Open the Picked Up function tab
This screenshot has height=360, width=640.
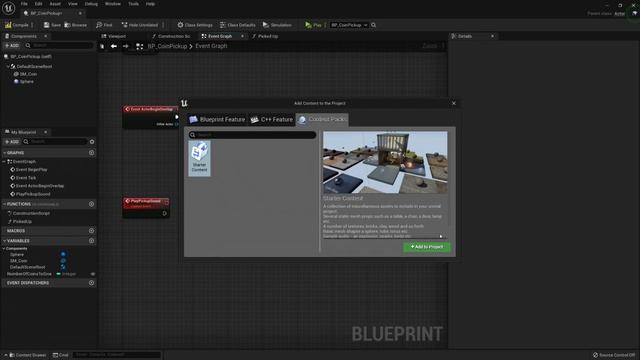pos(265,36)
